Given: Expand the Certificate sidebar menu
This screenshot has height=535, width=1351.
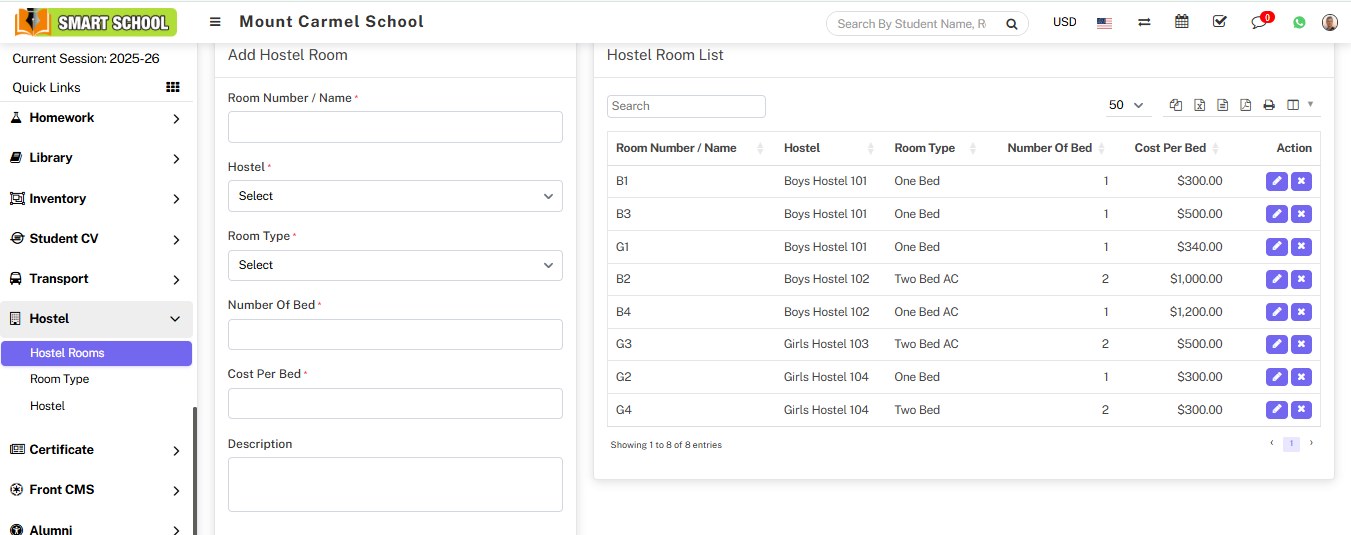Looking at the screenshot, I should point(96,450).
